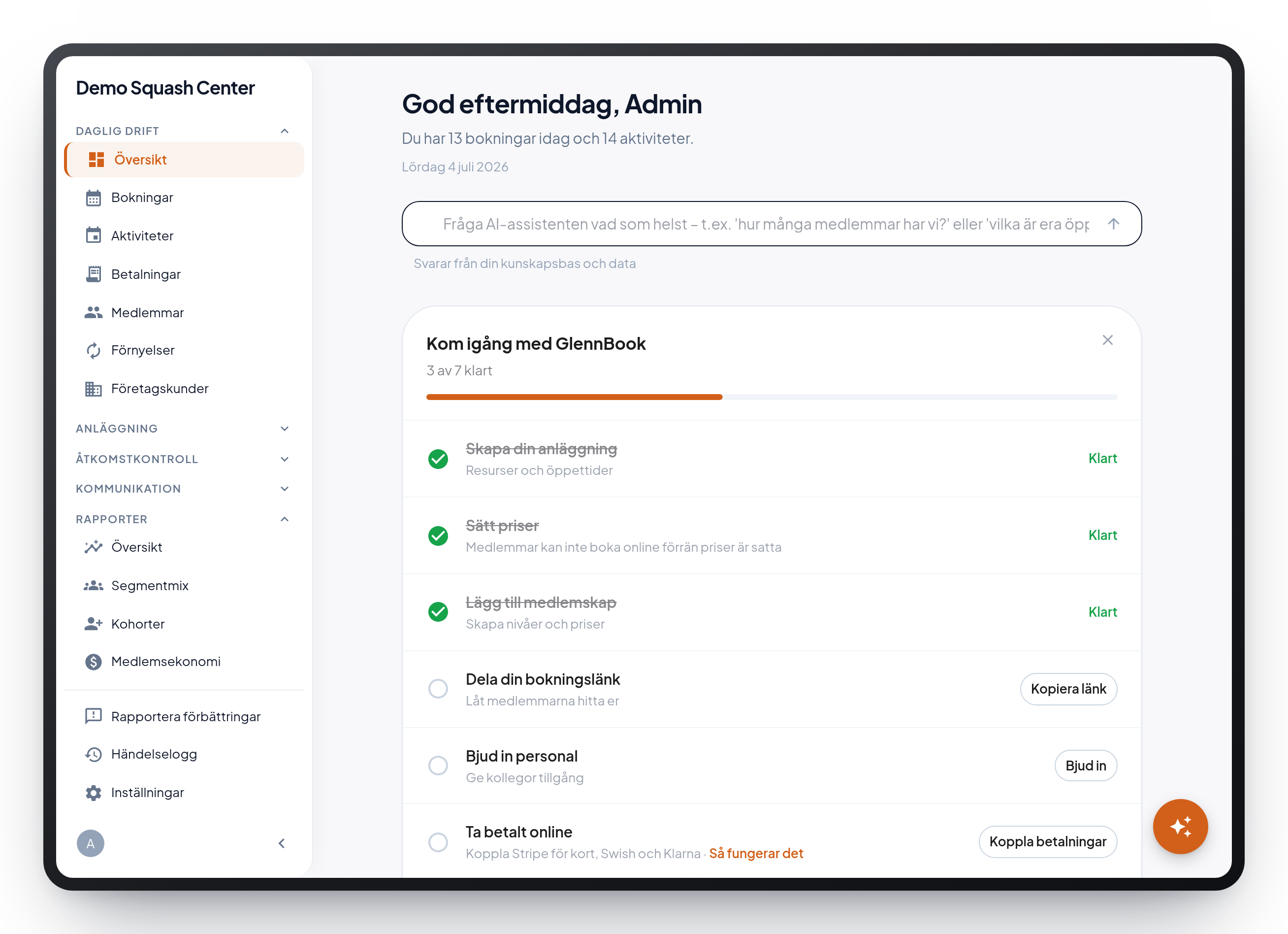Open the Händelselogg history icon
This screenshot has height=934, width=1288.
pyautogui.click(x=93, y=755)
